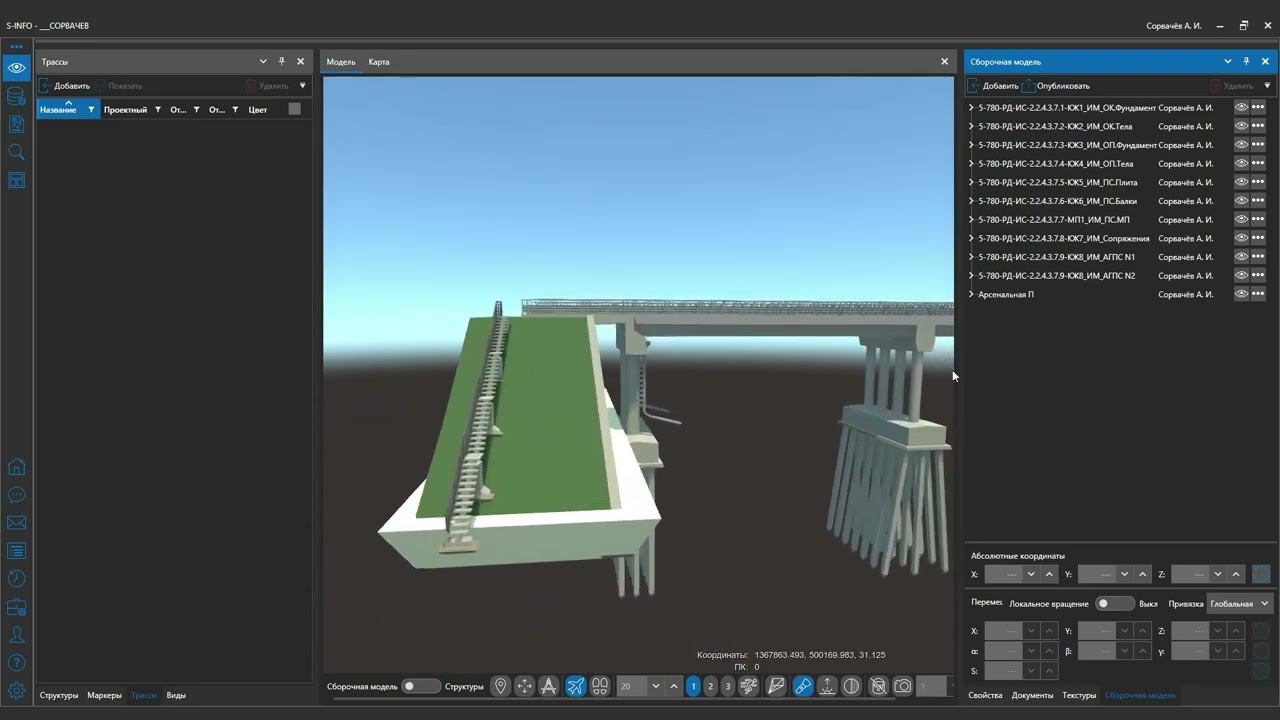The image size is (1280, 720).
Task: Select speed preset 1
Action: click(693, 686)
